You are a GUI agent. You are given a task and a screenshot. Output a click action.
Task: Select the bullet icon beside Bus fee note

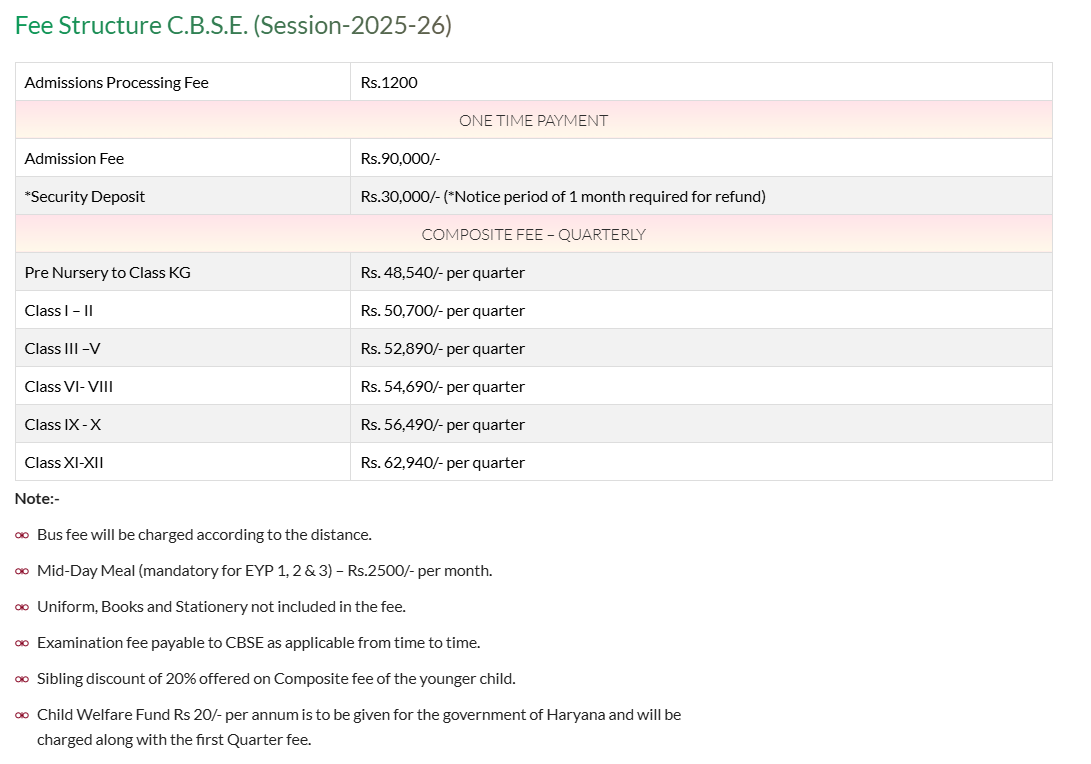(x=22, y=534)
